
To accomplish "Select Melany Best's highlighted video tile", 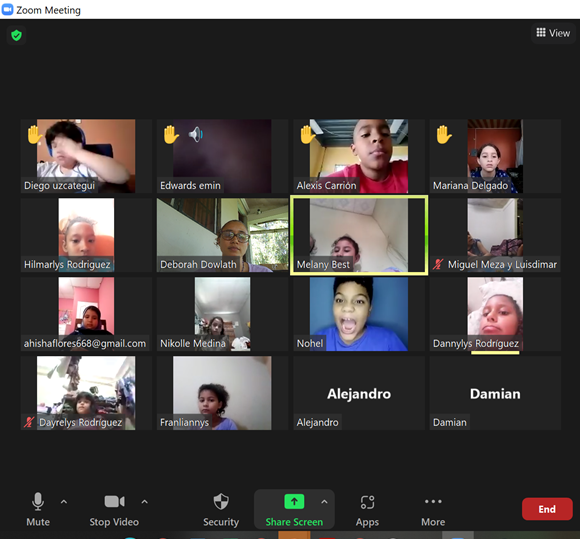I will click(x=359, y=235).
